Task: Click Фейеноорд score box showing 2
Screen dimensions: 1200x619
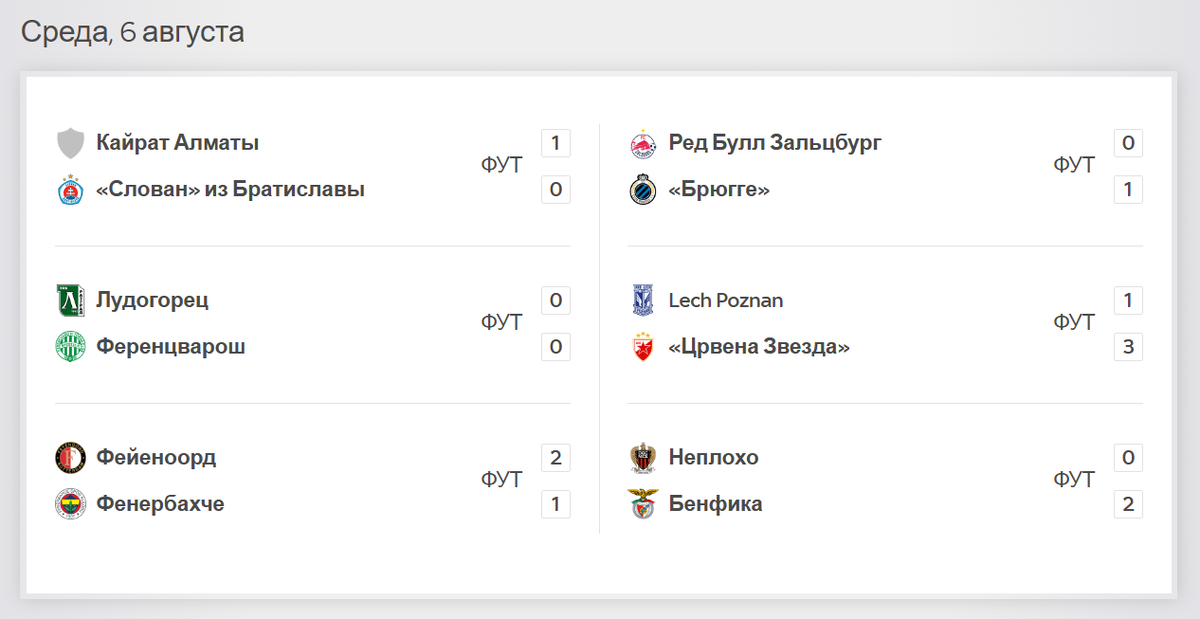Action: click(556, 458)
